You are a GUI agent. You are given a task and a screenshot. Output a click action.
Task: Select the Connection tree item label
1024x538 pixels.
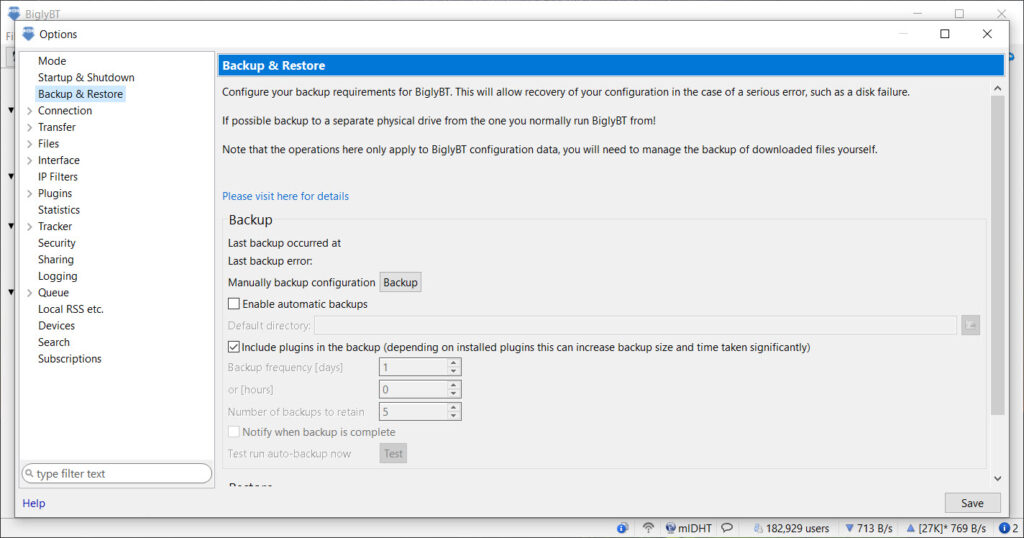pyautogui.click(x=65, y=110)
